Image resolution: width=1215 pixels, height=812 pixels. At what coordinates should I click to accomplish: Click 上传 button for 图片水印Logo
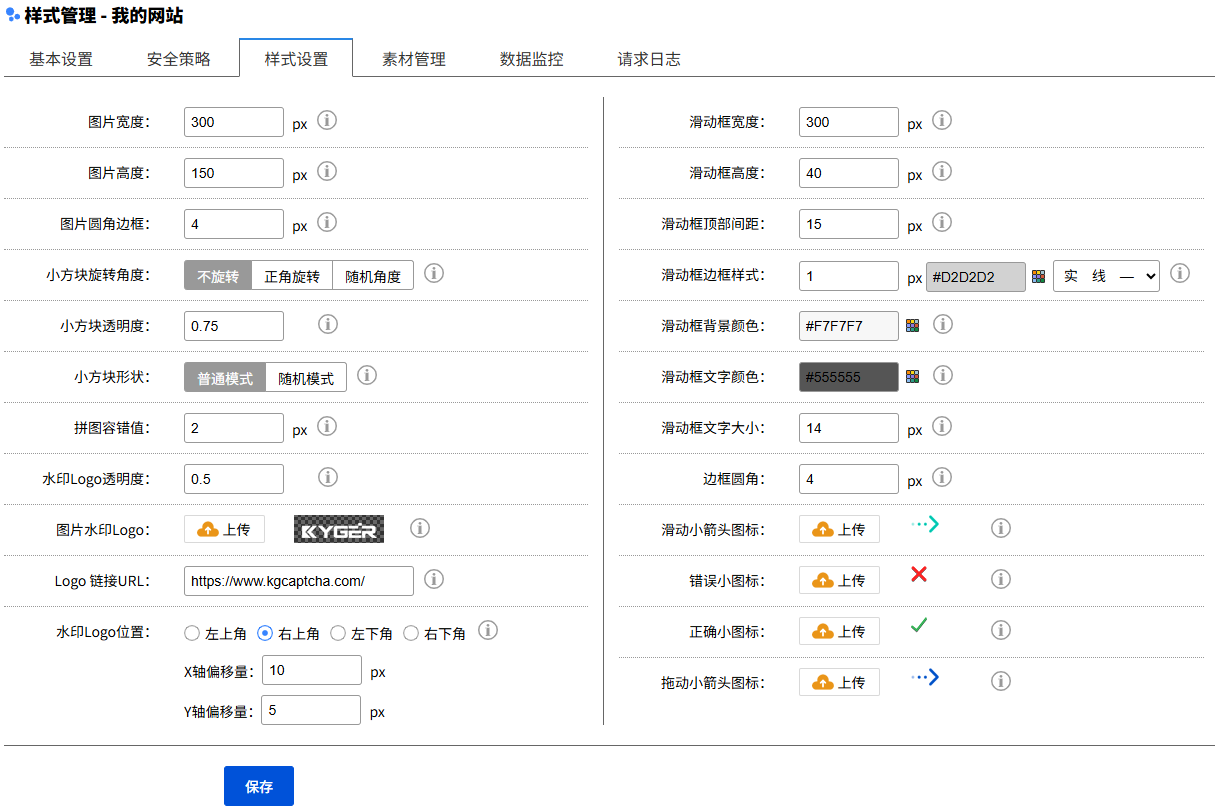(x=224, y=529)
